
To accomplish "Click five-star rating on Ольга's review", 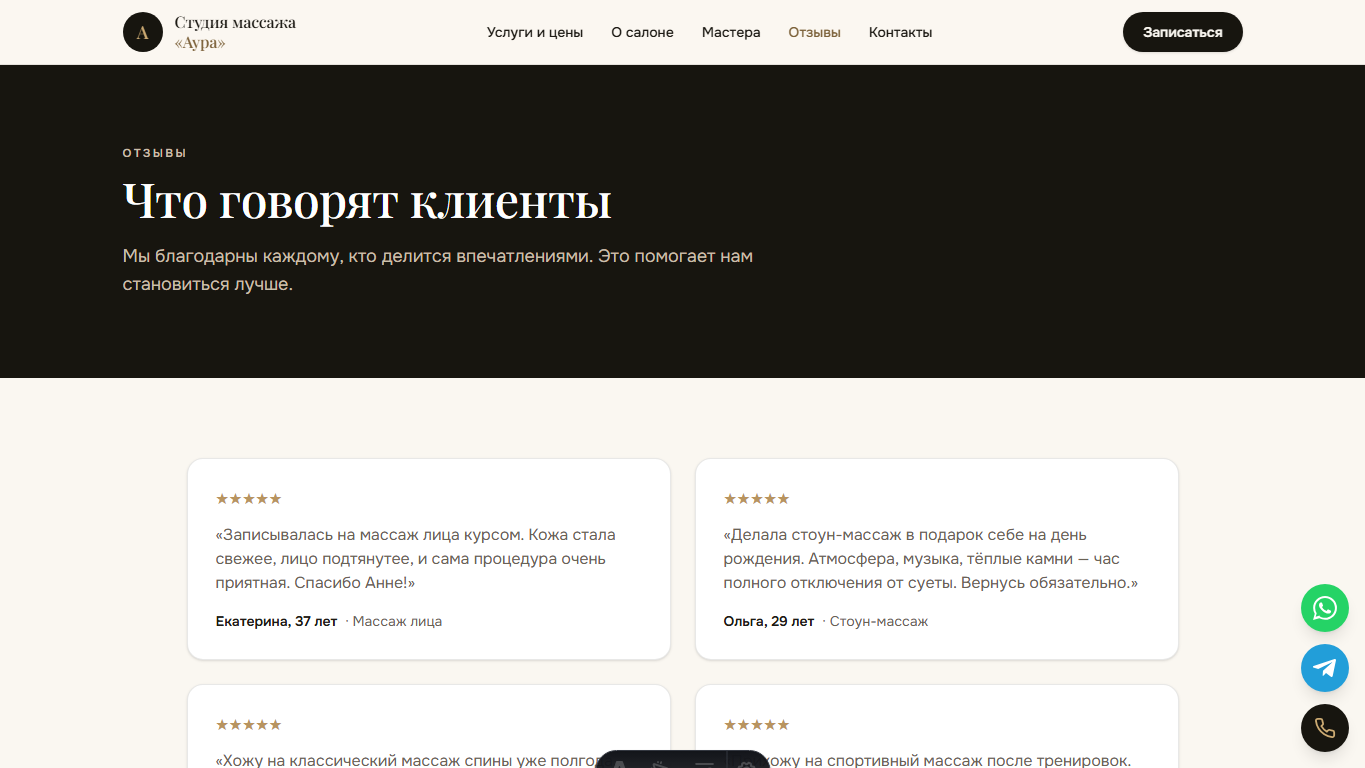I will click(757, 499).
